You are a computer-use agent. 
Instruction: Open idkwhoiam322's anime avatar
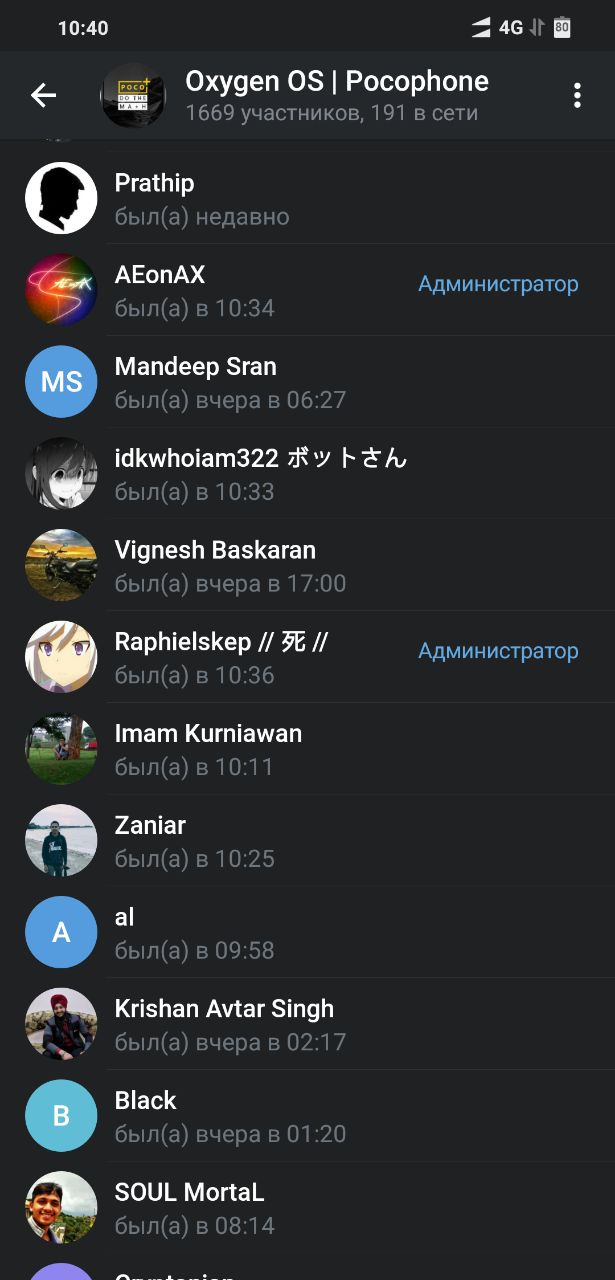(x=61, y=474)
